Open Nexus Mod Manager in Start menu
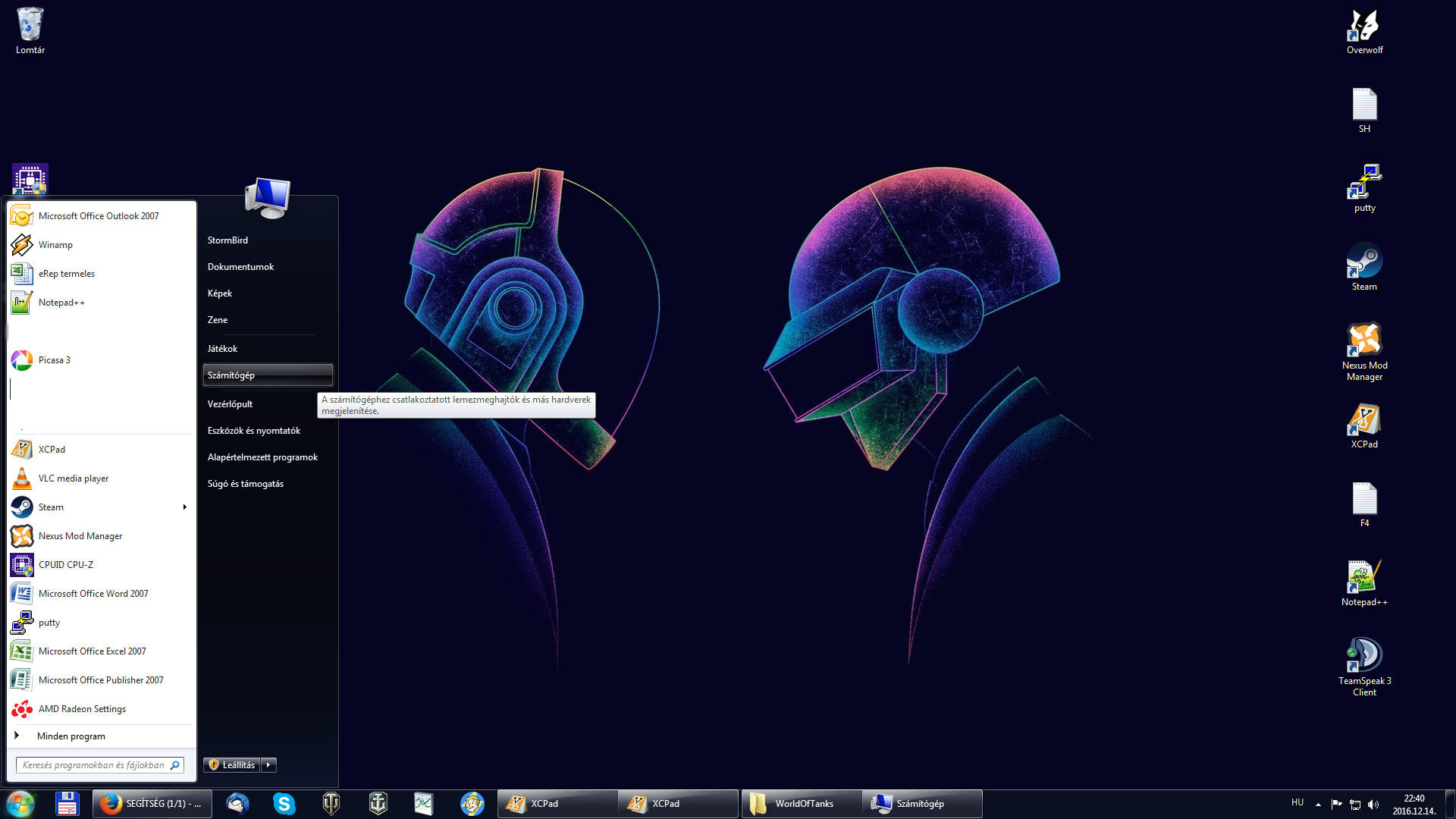 [x=102, y=536]
